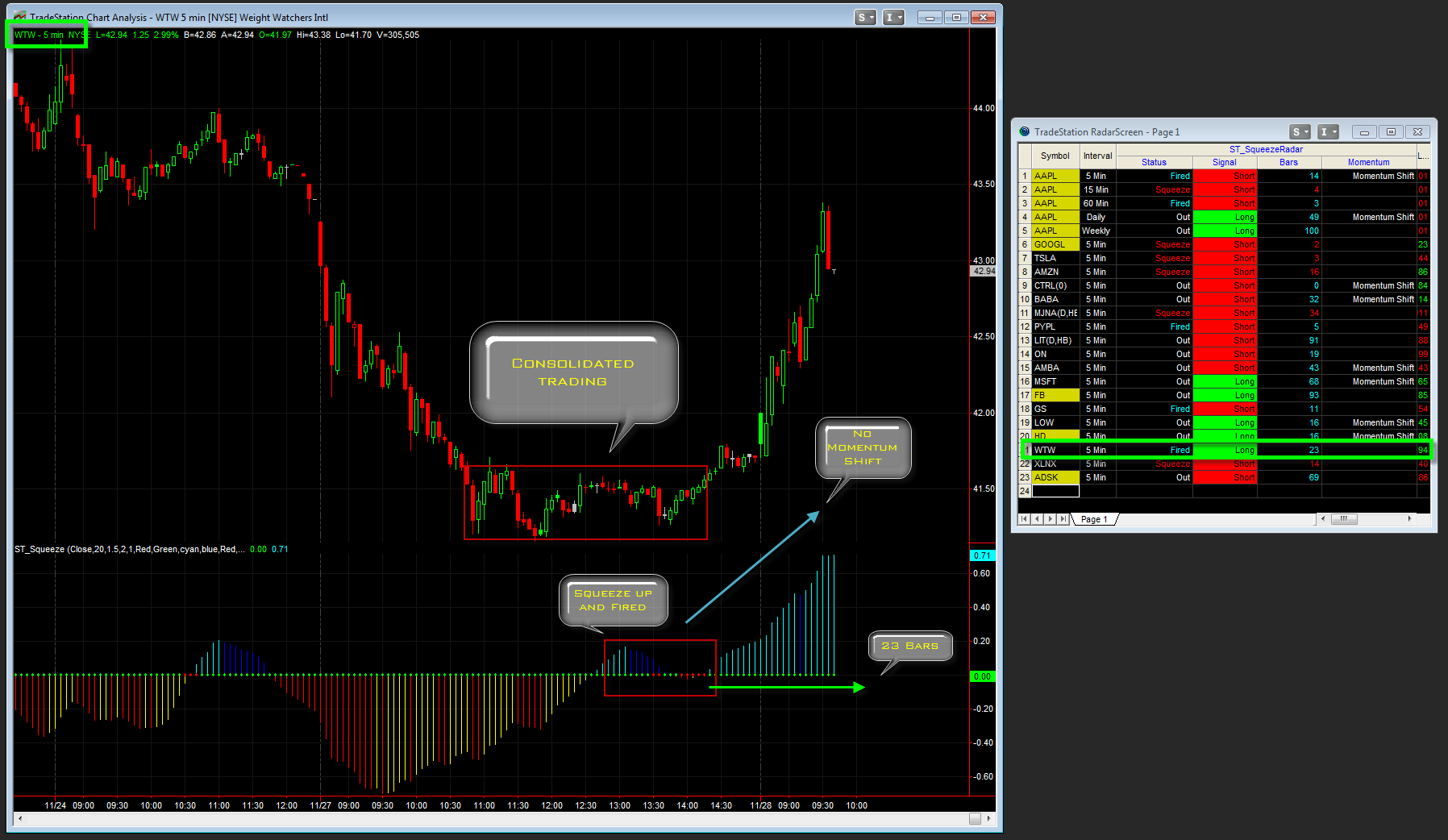This screenshot has width=1448, height=840.
Task: Select the MSFT symbol cell
Action: pyautogui.click(x=1055, y=381)
